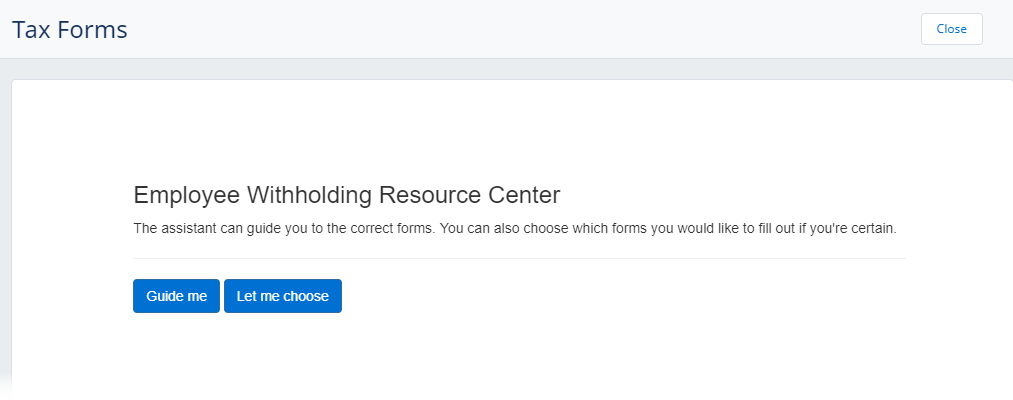
Task: Click the Tax Forms page title
Action: pos(70,30)
